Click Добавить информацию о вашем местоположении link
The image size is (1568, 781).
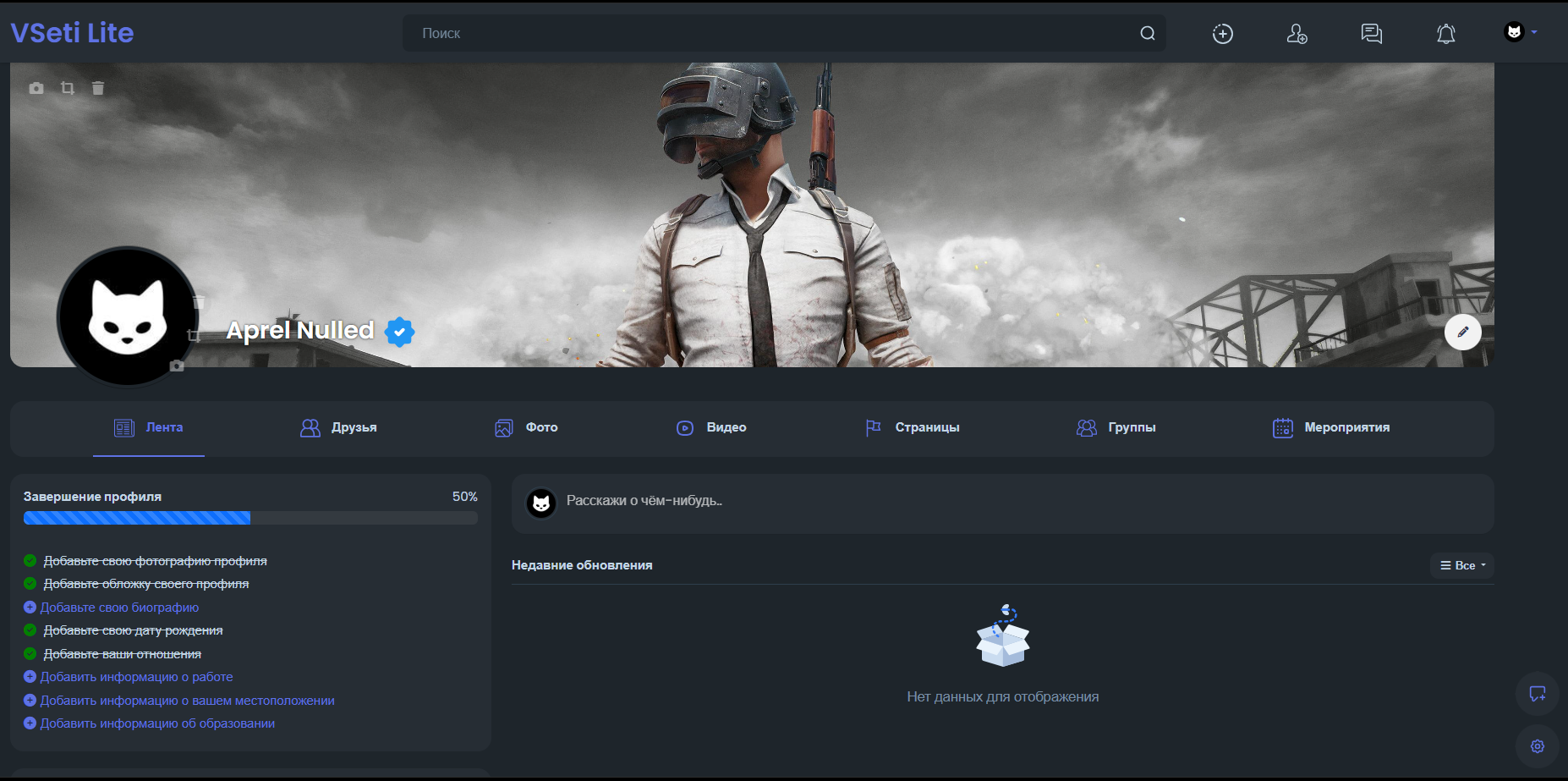click(187, 701)
